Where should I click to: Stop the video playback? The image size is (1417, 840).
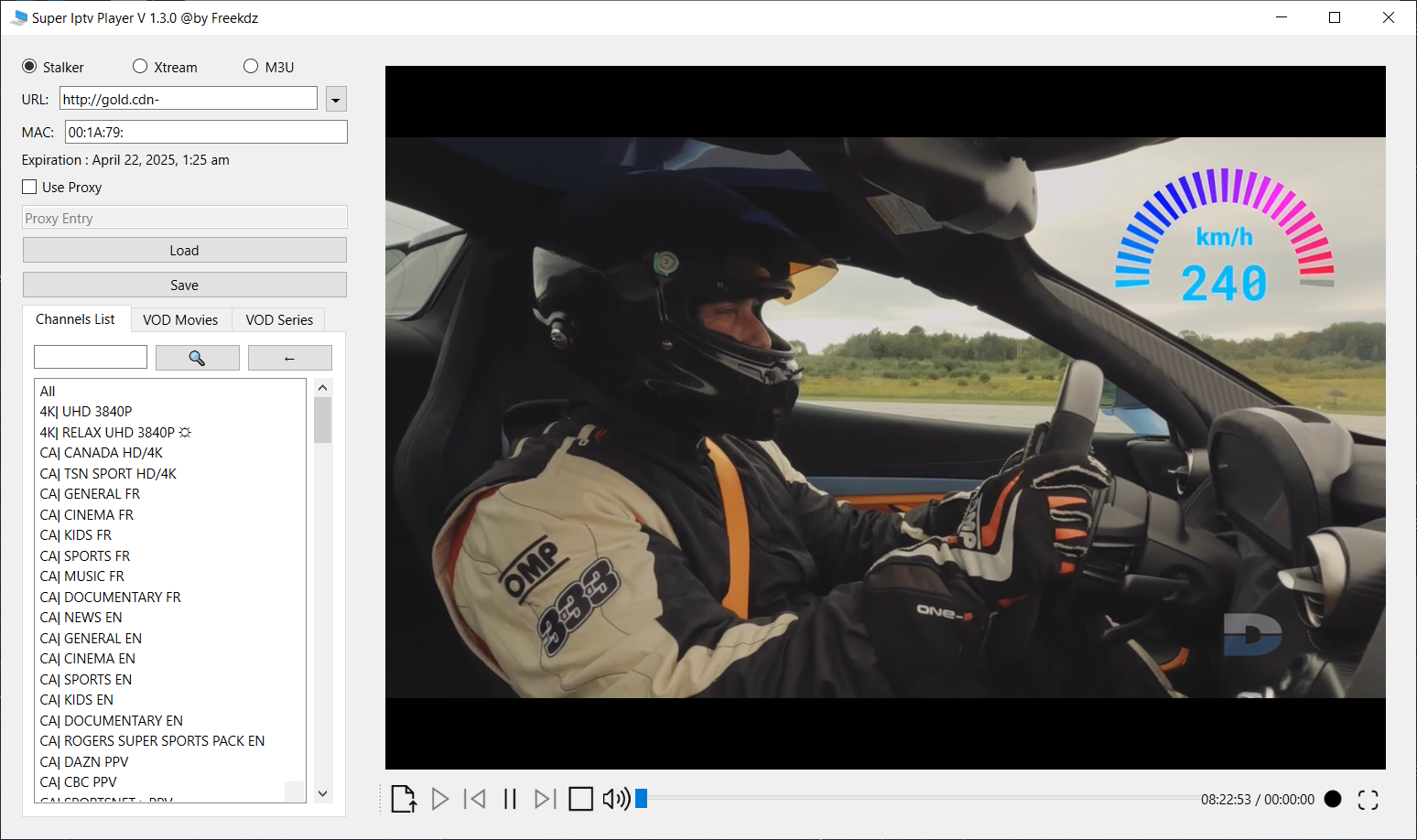point(580,799)
